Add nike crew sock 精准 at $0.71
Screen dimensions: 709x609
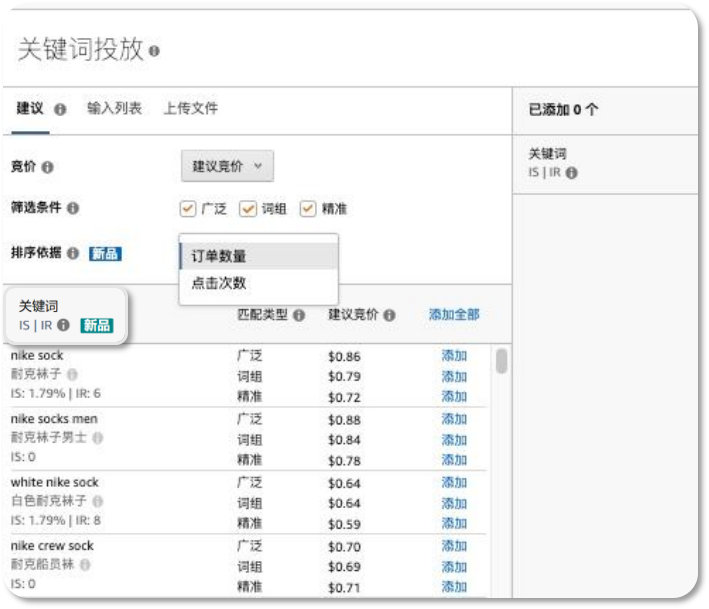point(454,587)
